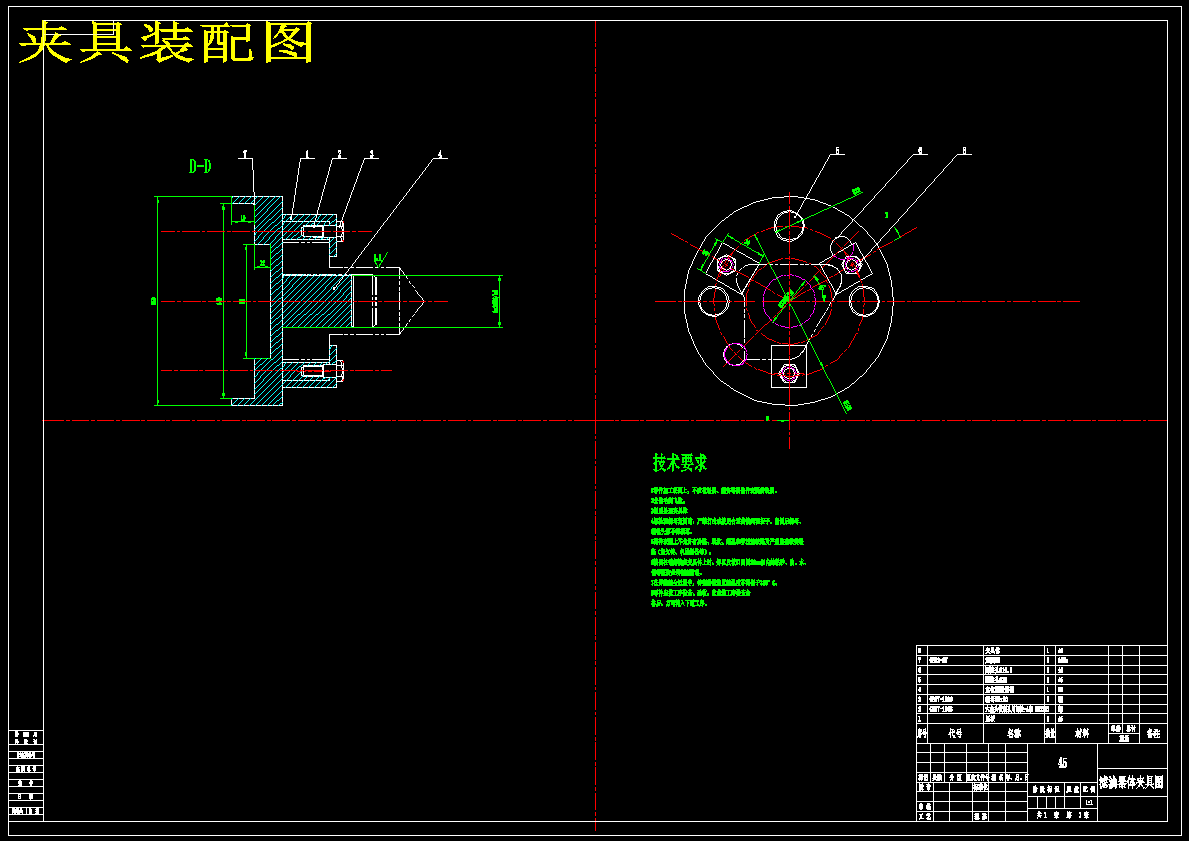The width and height of the screenshot is (1189, 841).
Task: Click the 材料 column header in title block
Action: coord(1081,733)
